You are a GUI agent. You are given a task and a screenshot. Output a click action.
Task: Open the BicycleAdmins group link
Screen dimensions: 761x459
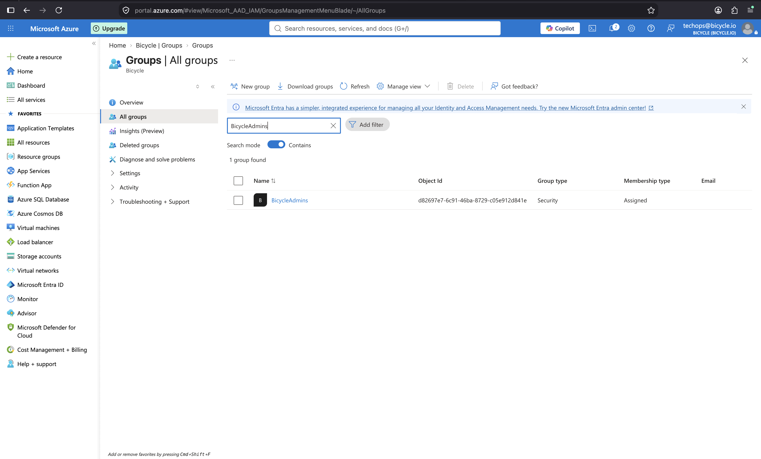pyautogui.click(x=290, y=200)
